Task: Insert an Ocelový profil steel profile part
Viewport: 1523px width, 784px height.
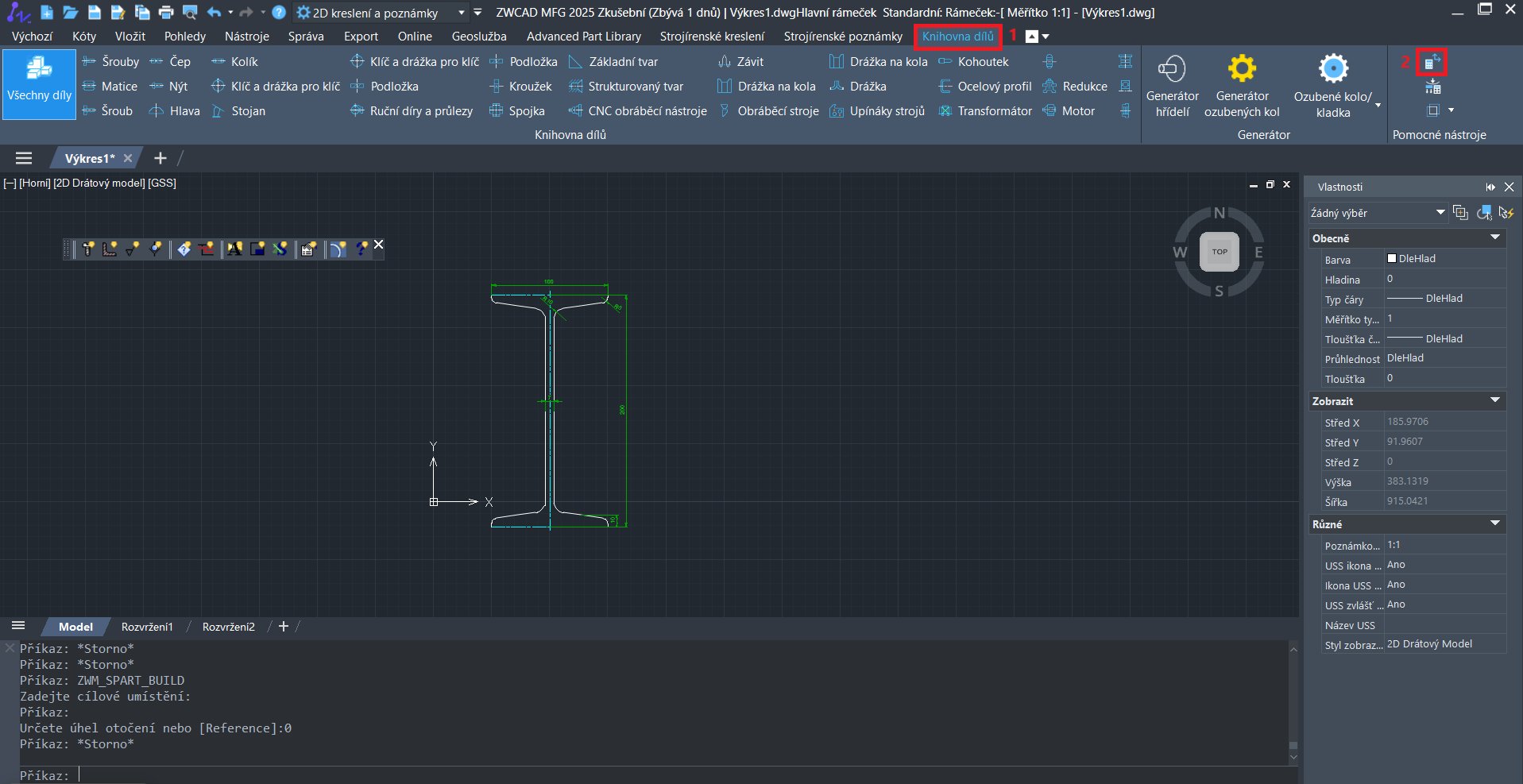Action: click(985, 87)
